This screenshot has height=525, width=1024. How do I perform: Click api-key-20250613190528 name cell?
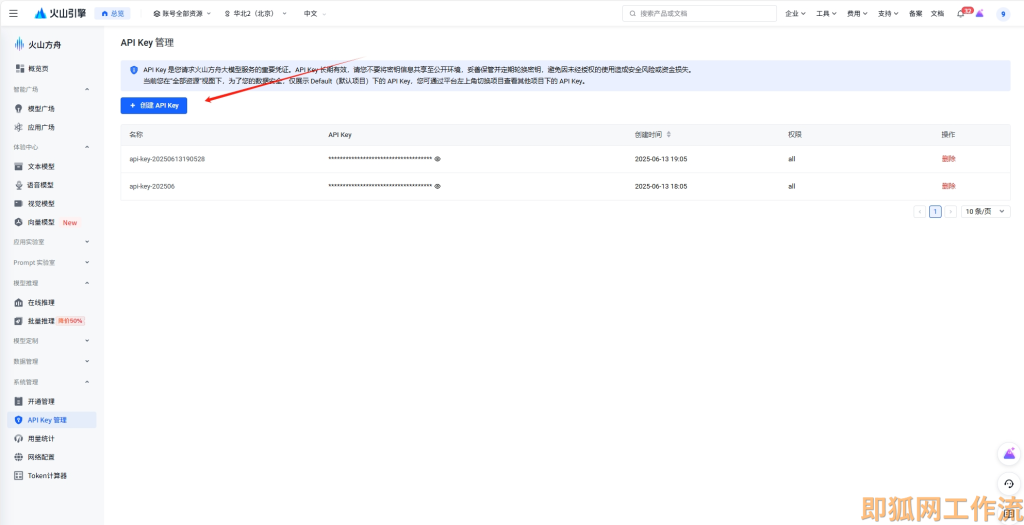pos(167,159)
